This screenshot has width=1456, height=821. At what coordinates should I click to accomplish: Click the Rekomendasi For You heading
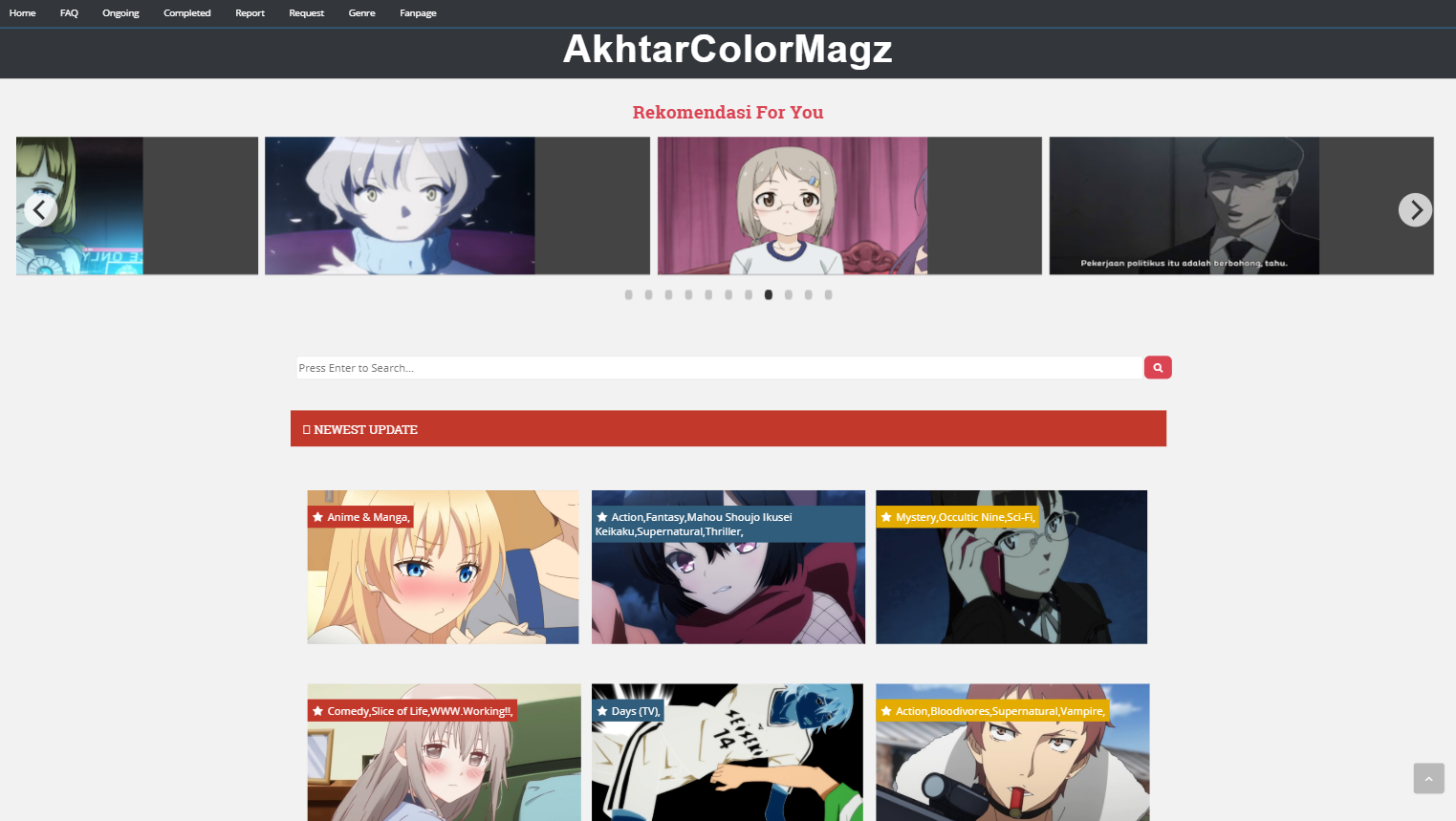(x=728, y=112)
